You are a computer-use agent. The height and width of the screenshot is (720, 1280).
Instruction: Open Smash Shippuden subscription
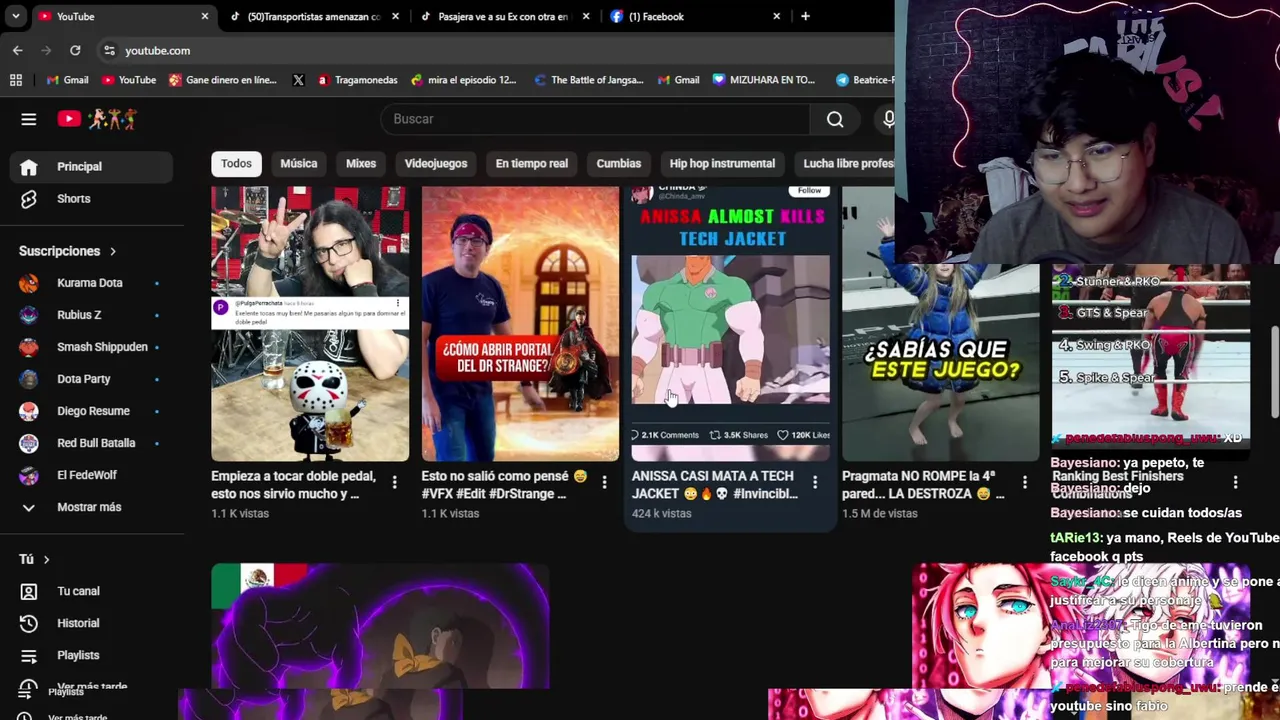(92, 347)
